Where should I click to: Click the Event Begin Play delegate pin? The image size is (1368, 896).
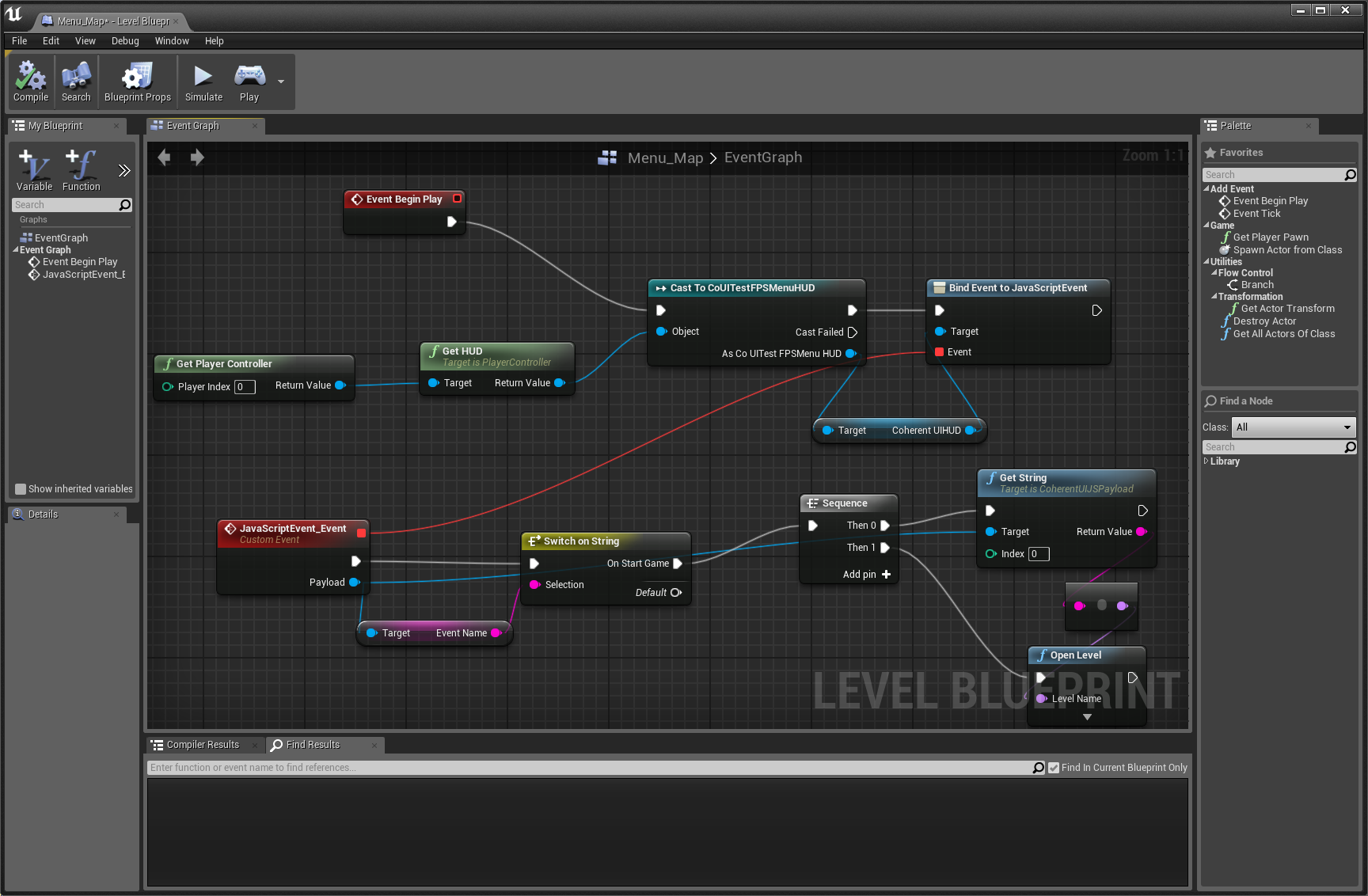coord(457,199)
